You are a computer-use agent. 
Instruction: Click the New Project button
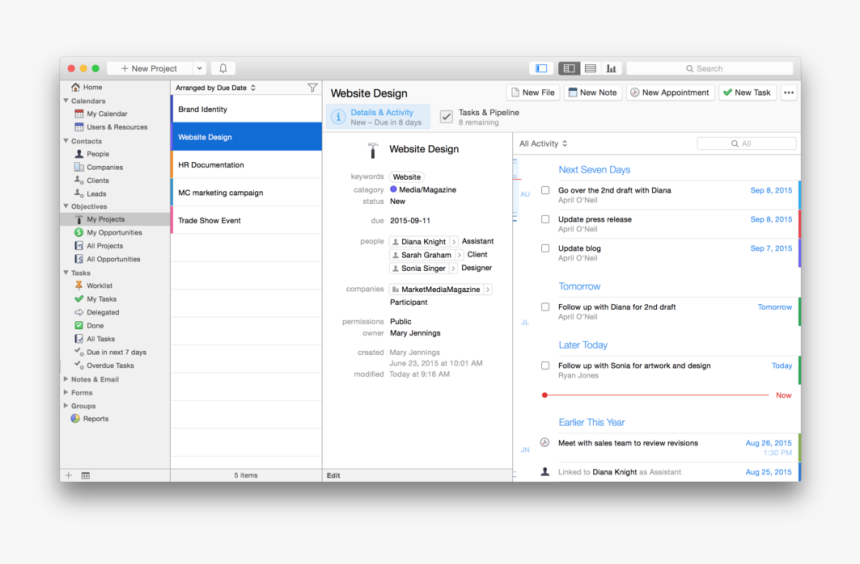click(x=150, y=69)
